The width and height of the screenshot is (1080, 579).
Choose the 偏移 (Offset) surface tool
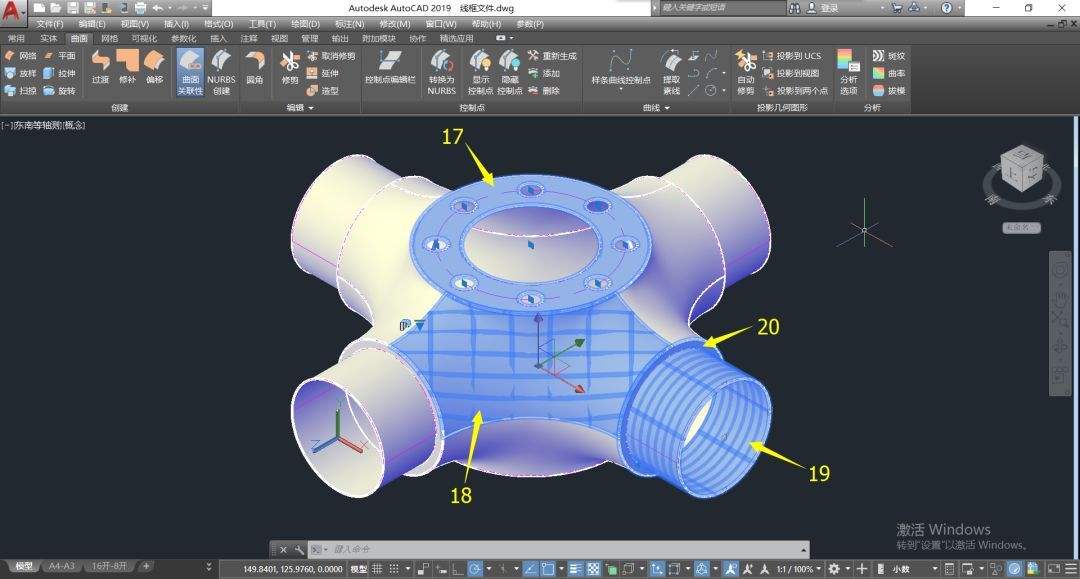(x=153, y=68)
